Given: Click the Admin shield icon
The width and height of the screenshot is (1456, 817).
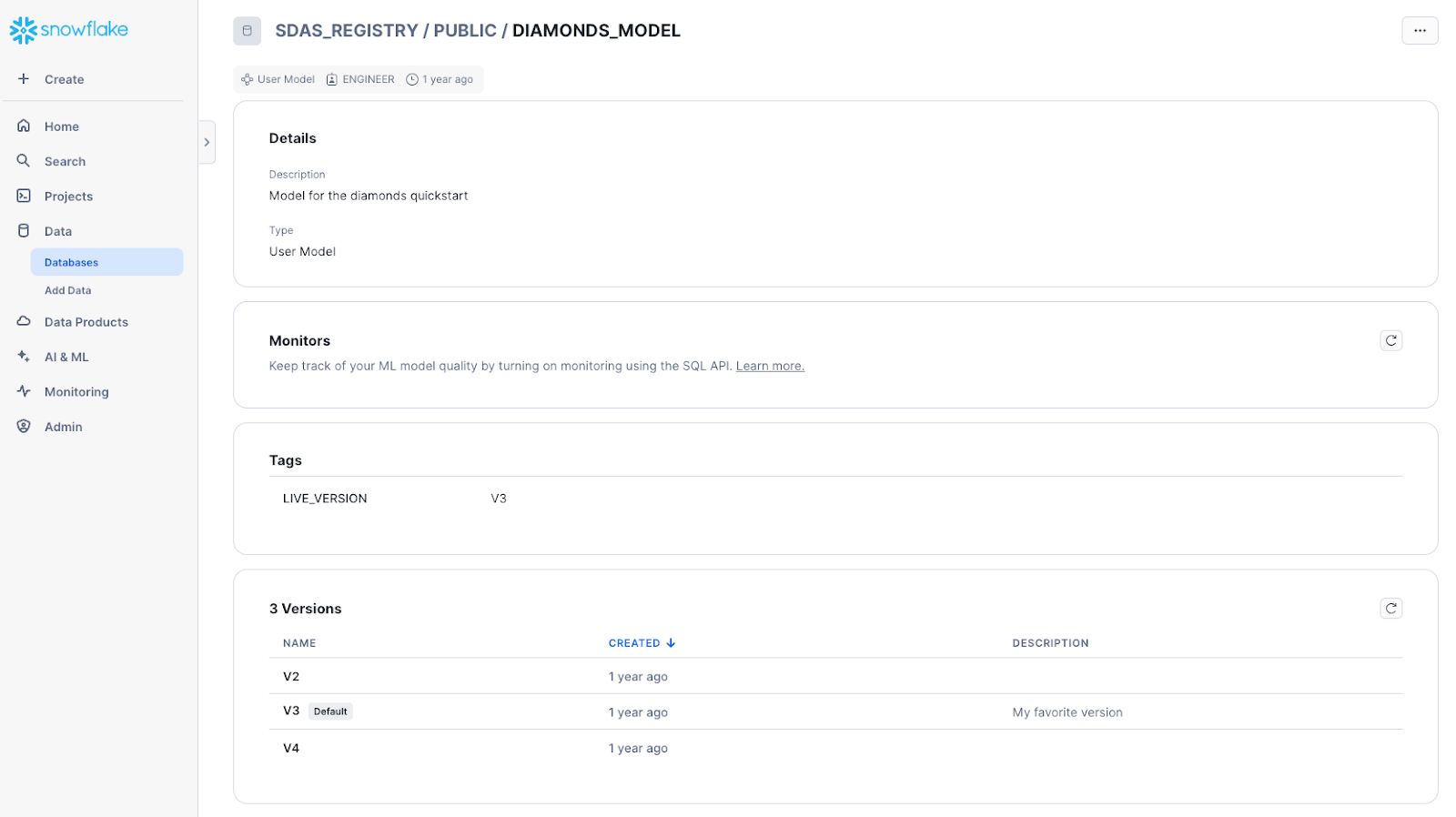Looking at the screenshot, I should [x=24, y=427].
